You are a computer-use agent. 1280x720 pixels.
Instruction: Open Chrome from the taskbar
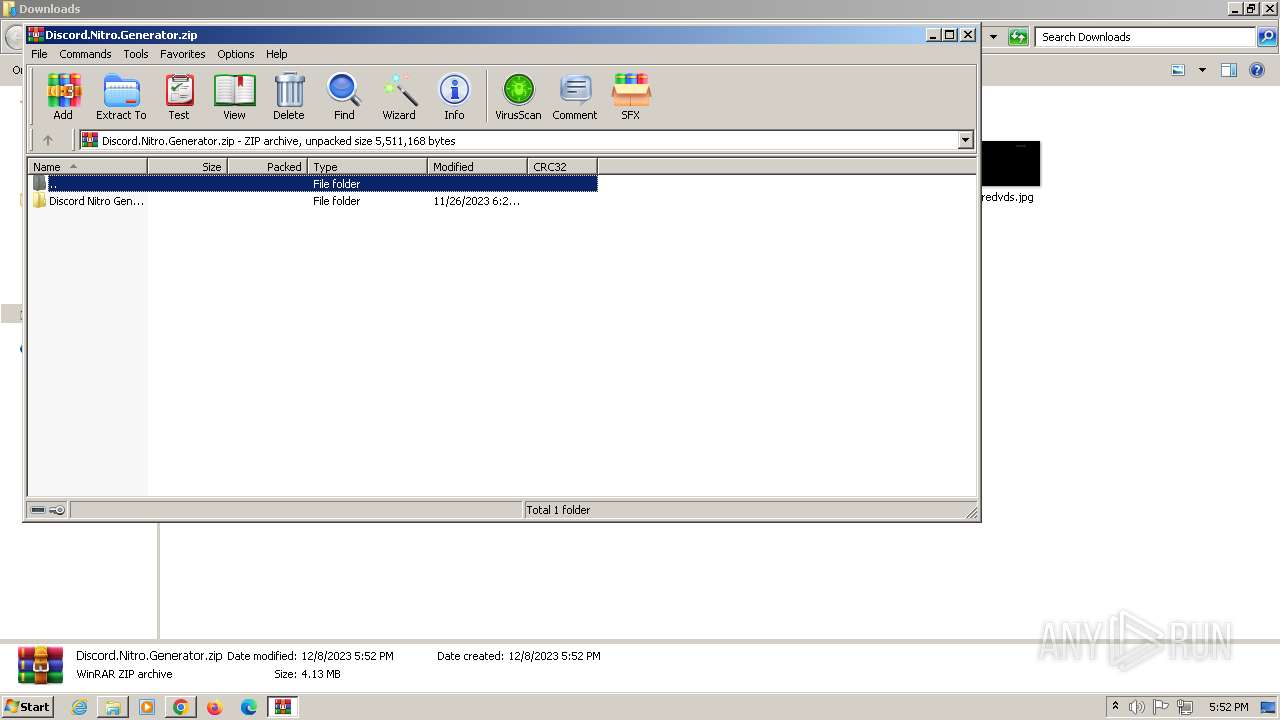[181, 707]
